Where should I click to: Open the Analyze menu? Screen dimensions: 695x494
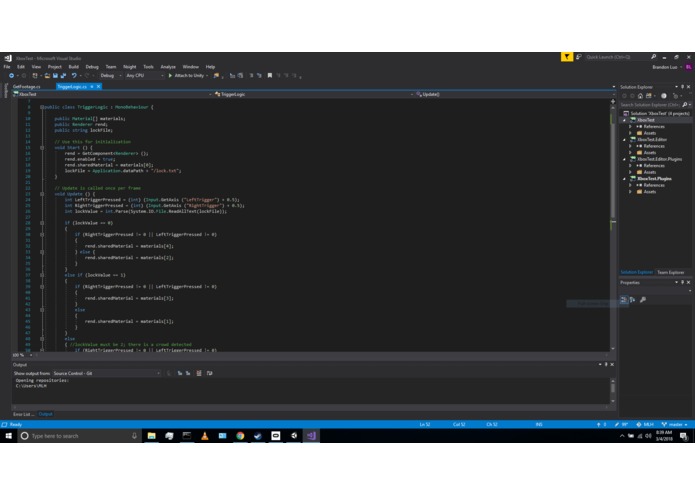coord(168,67)
